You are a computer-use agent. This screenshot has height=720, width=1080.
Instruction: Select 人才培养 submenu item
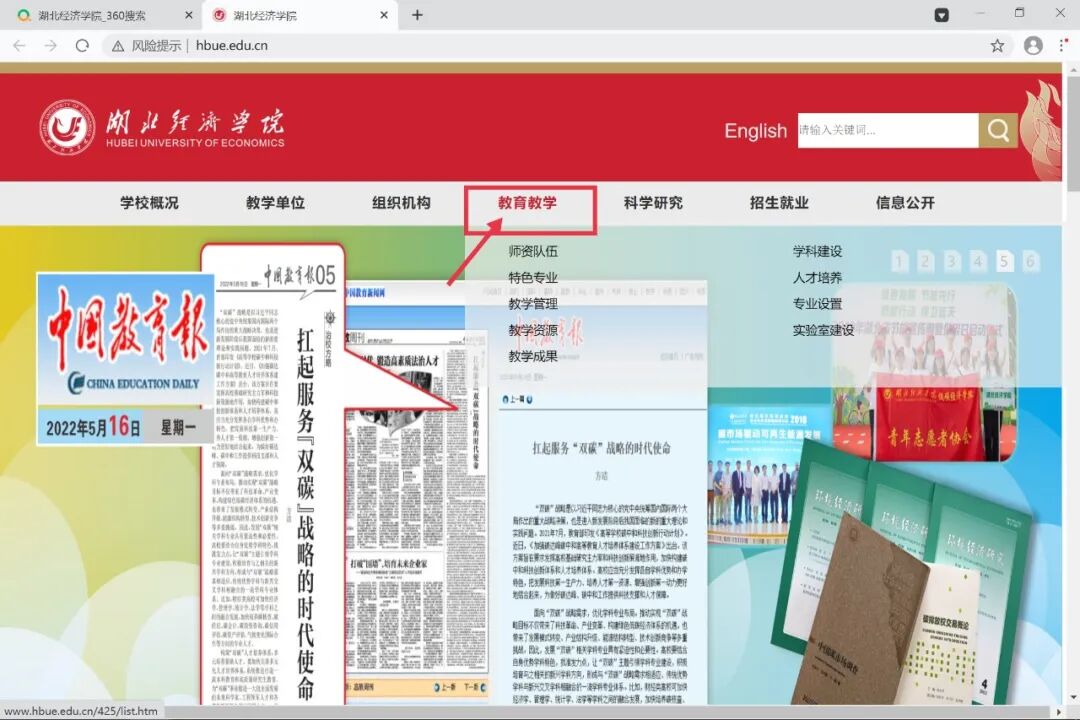coord(818,278)
